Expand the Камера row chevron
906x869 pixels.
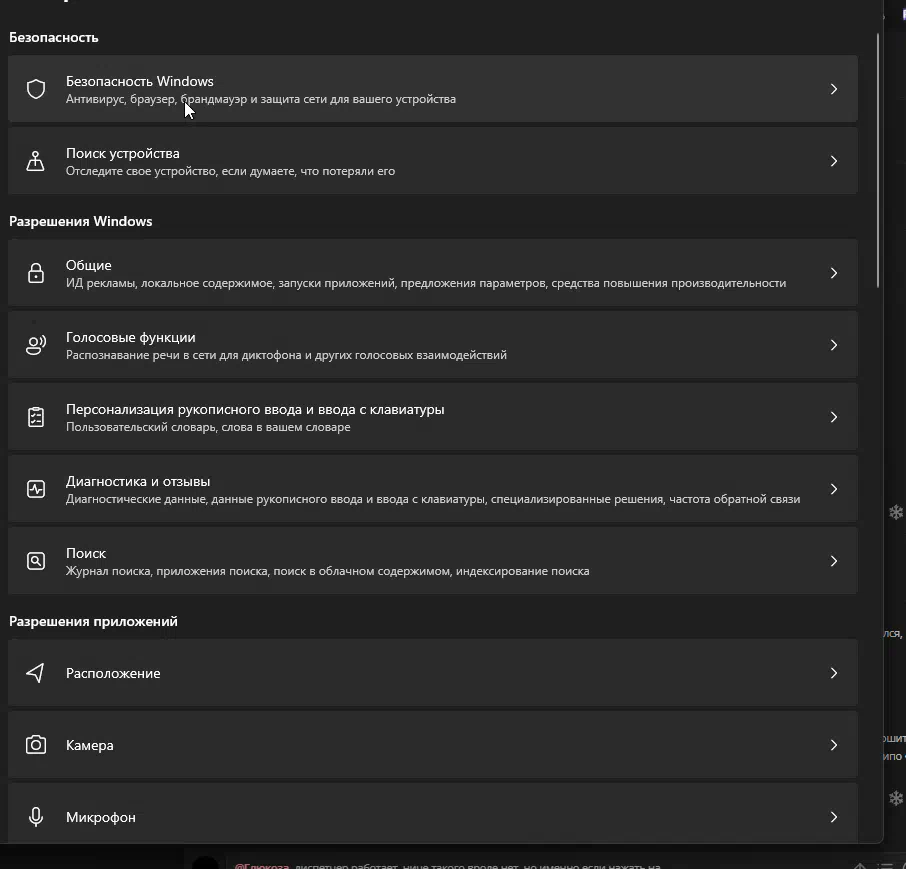pyautogui.click(x=833, y=745)
